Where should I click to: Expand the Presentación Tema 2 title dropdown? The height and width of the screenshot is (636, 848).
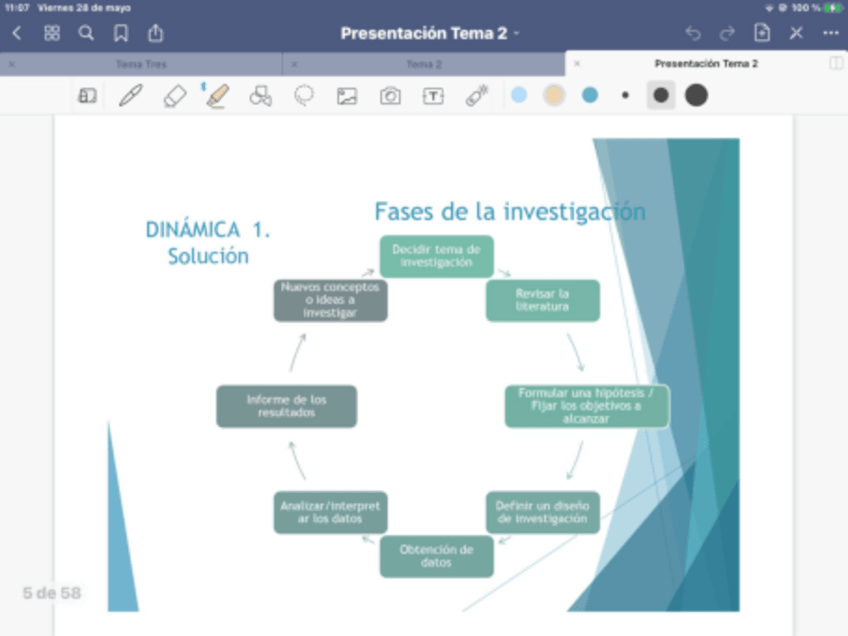[x=516, y=34]
